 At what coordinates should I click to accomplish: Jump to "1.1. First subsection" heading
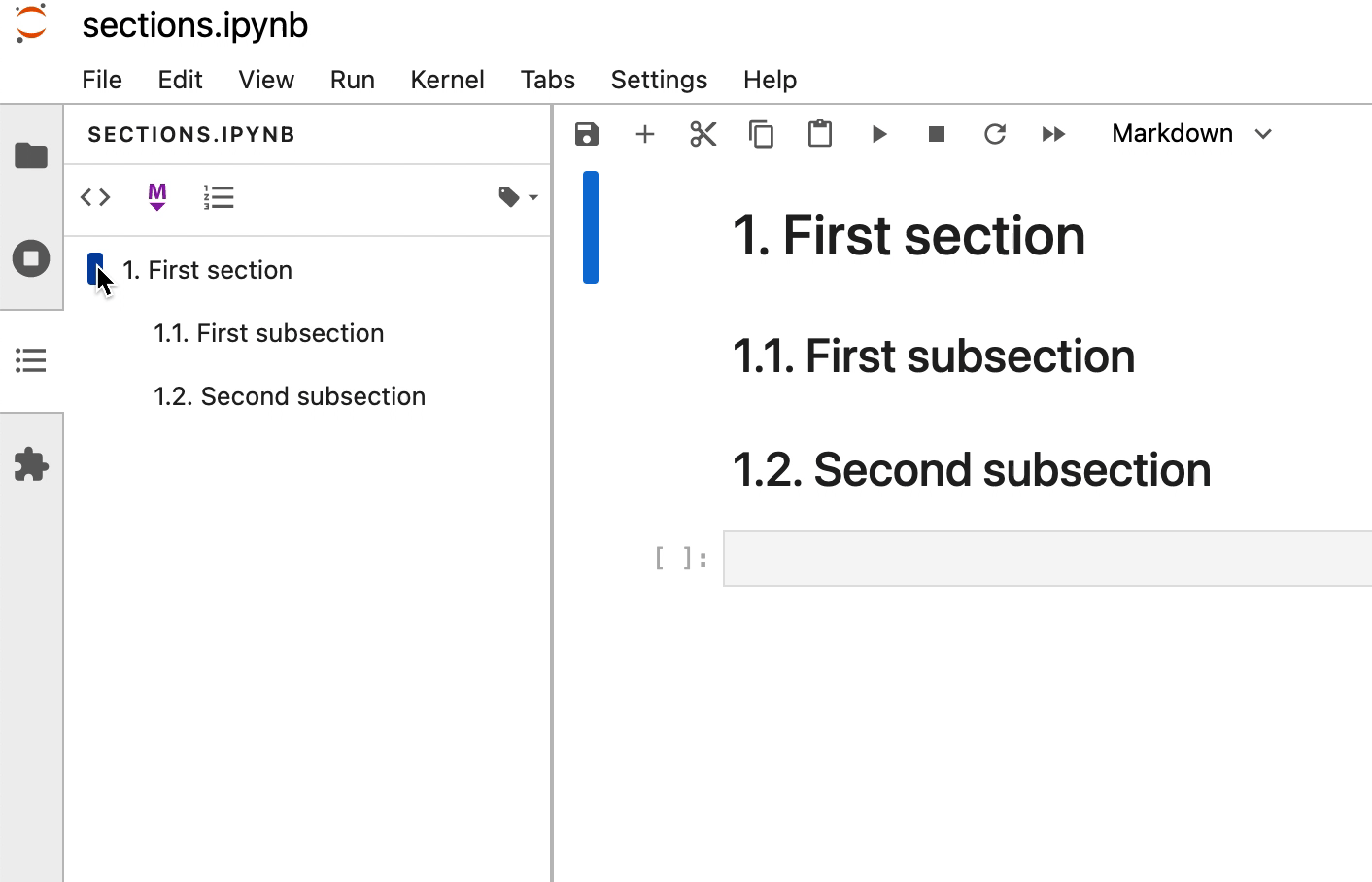coord(269,333)
